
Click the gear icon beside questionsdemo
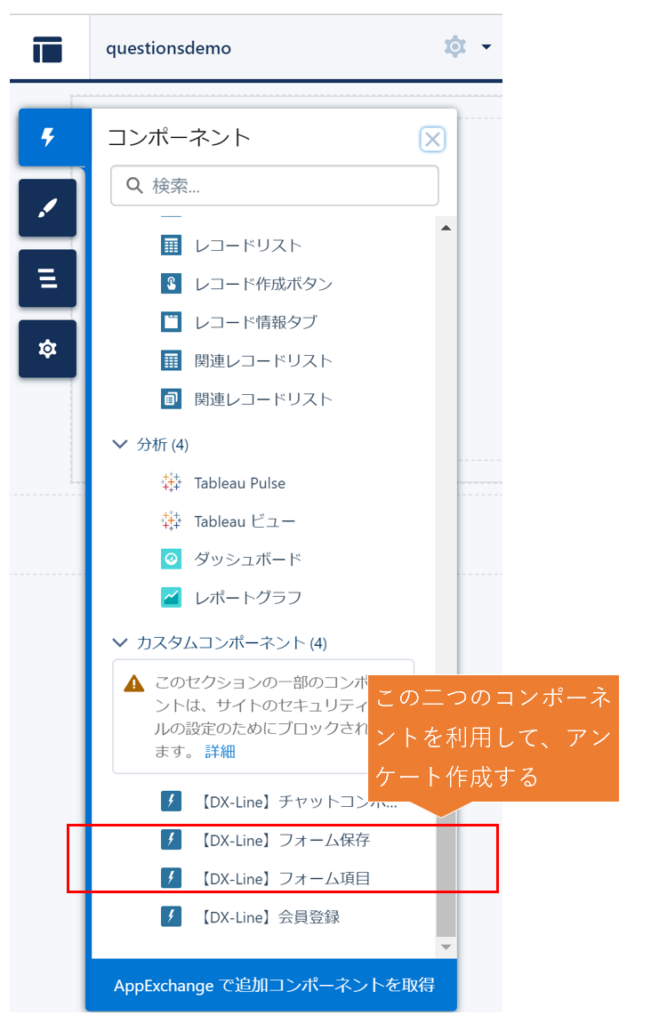(x=455, y=47)
